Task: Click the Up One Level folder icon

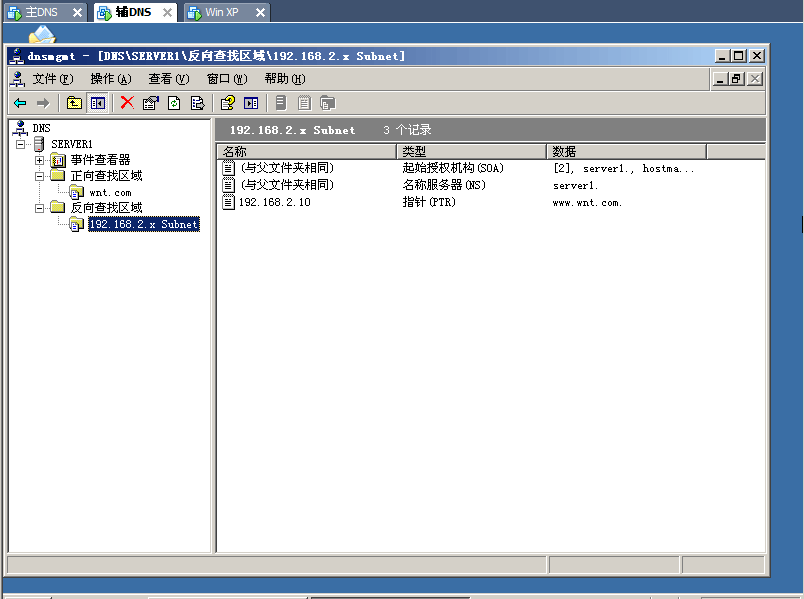Action: coord(74,103)
